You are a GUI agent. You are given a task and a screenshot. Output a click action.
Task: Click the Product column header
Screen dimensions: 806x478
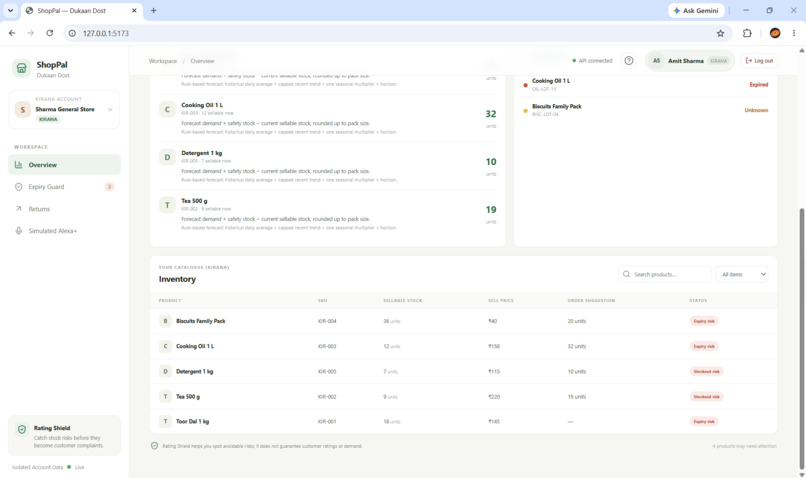[170, 300]
